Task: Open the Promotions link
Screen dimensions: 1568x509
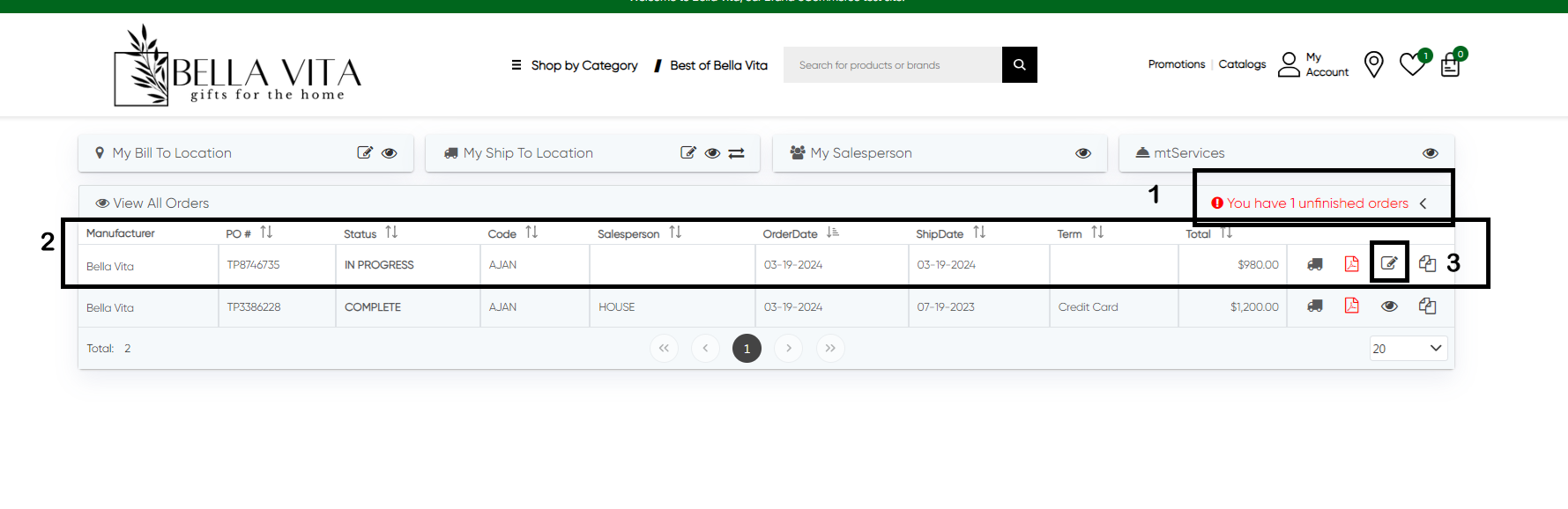Action: tap(1176, 64)
